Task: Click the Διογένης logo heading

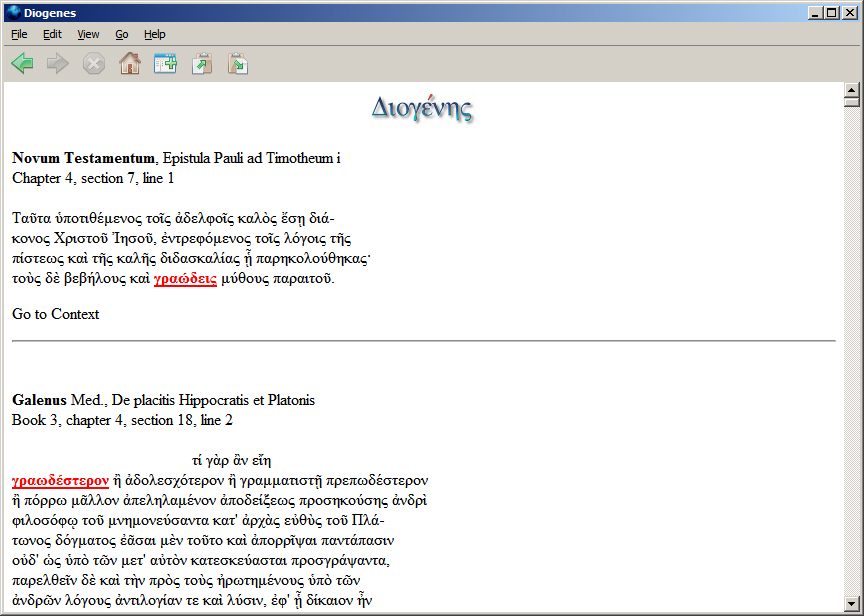Action: (421, 108)
